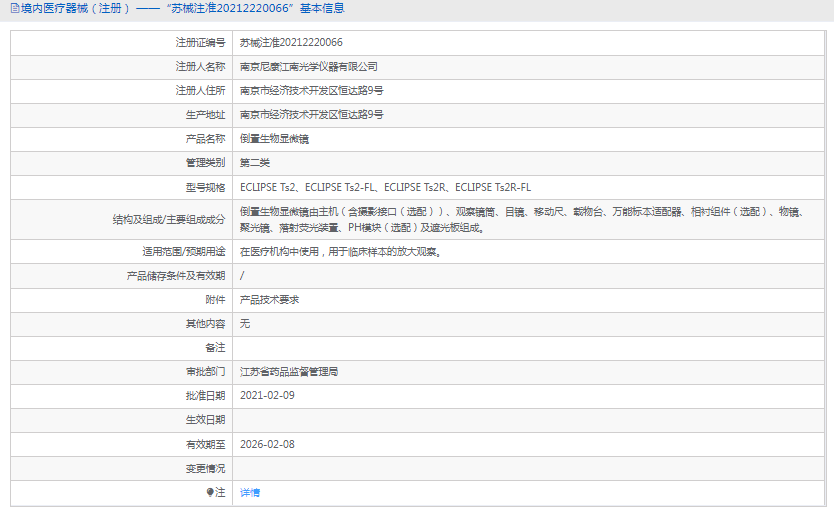Select the 结构及组成 description paragraph
This screenshot has height=508, width=834.
(x=524, y=220)
